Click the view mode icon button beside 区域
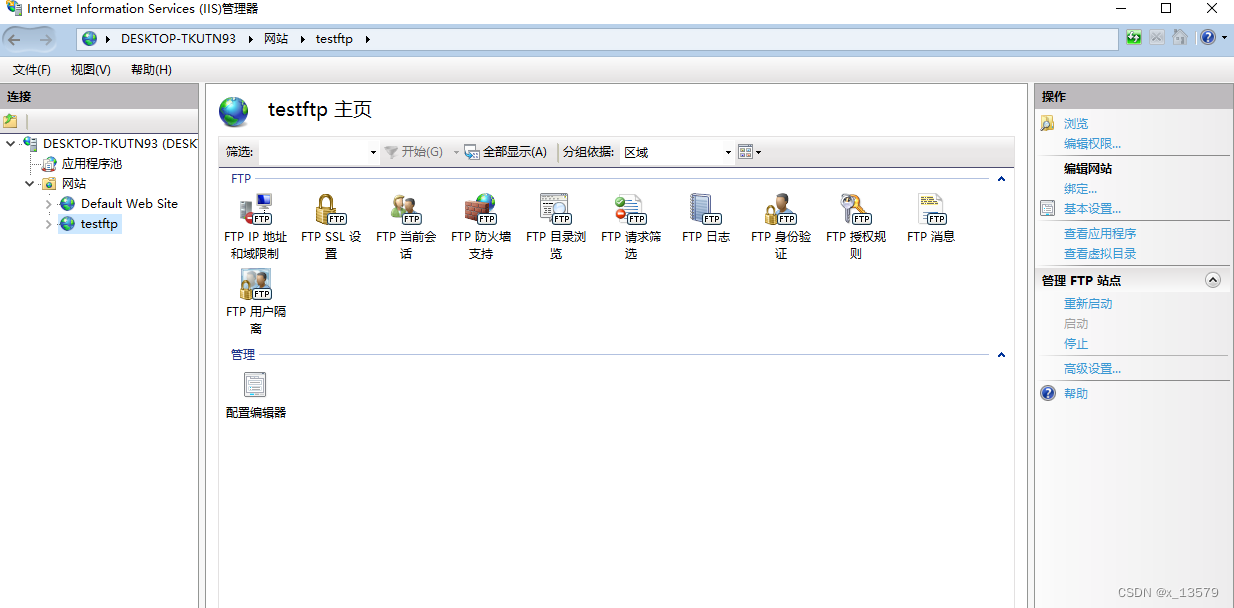This screenshot has height=608, width=1234. click(745, 152)
